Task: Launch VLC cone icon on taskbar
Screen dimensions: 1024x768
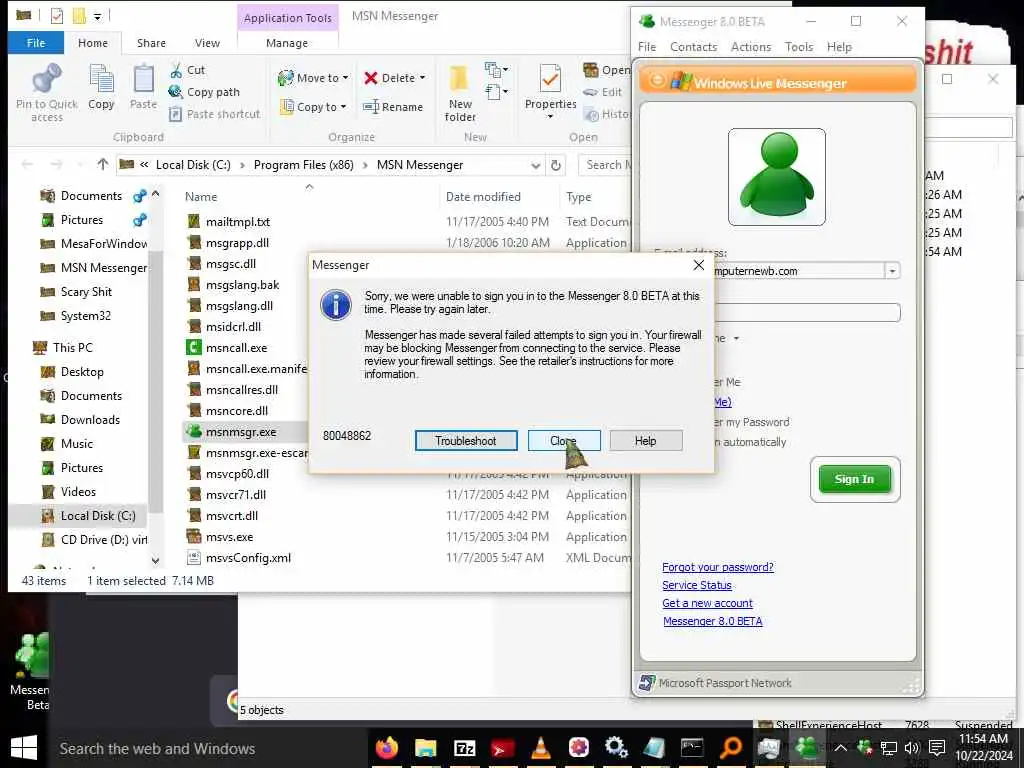Action: tap(541, 747)
